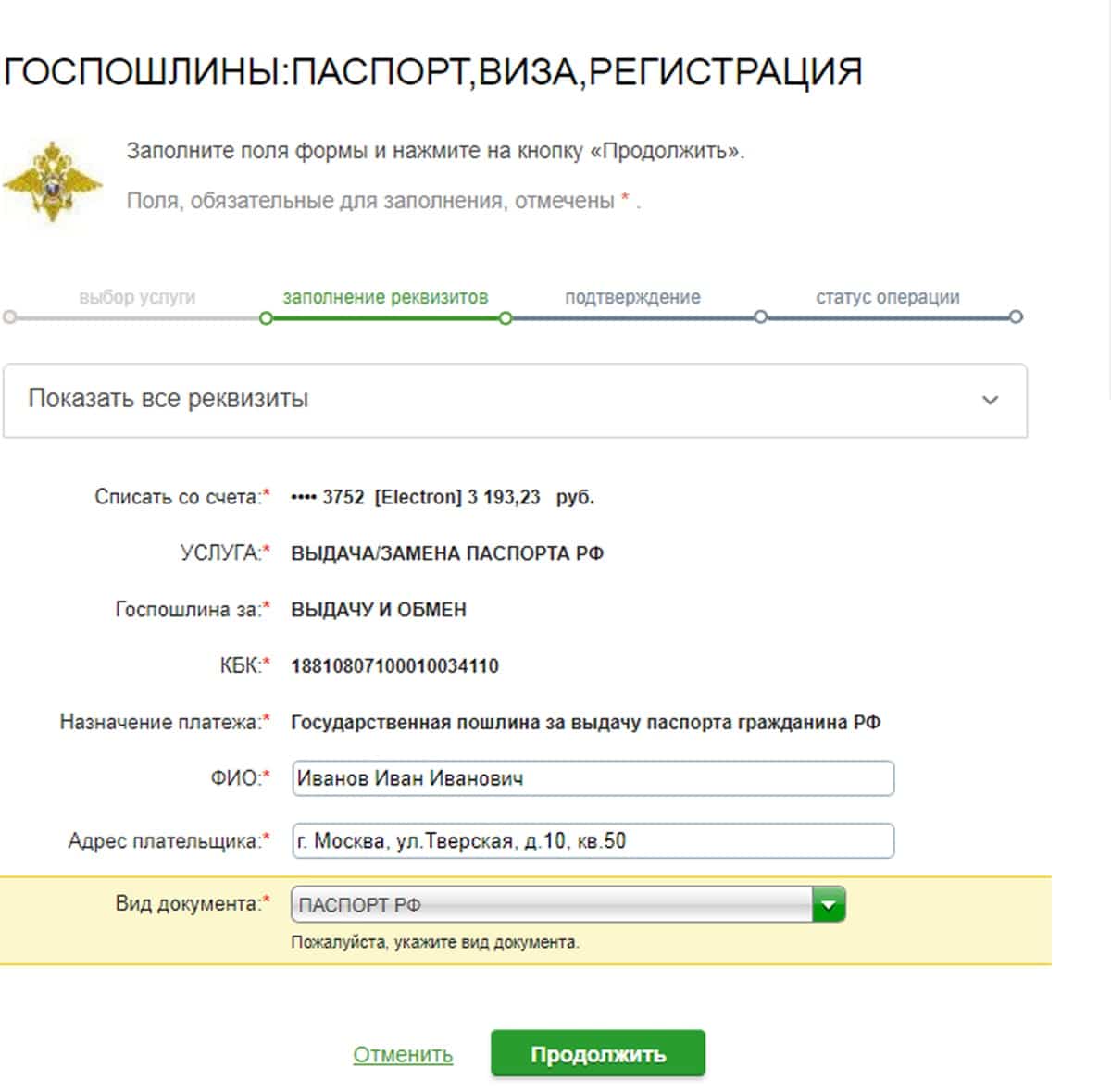Click the account value "•••• 3752 [Electron]"
The image size is (1111, 1092).
click(376, 497)
